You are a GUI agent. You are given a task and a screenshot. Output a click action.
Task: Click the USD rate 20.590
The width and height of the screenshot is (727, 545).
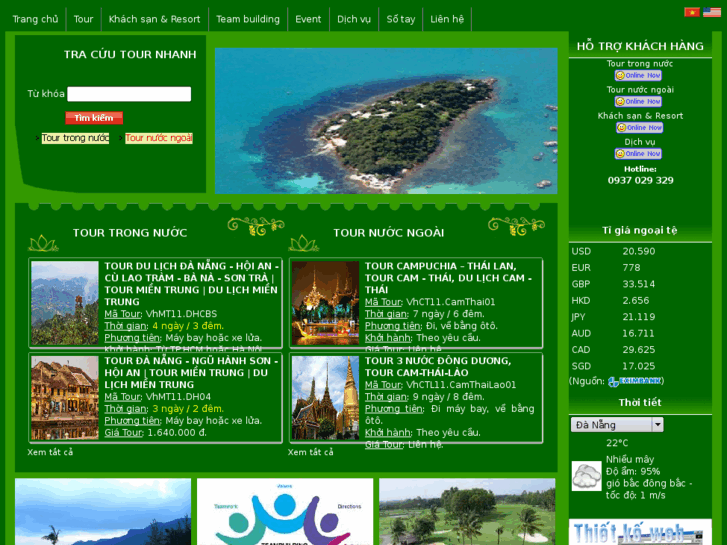(638, 251)
